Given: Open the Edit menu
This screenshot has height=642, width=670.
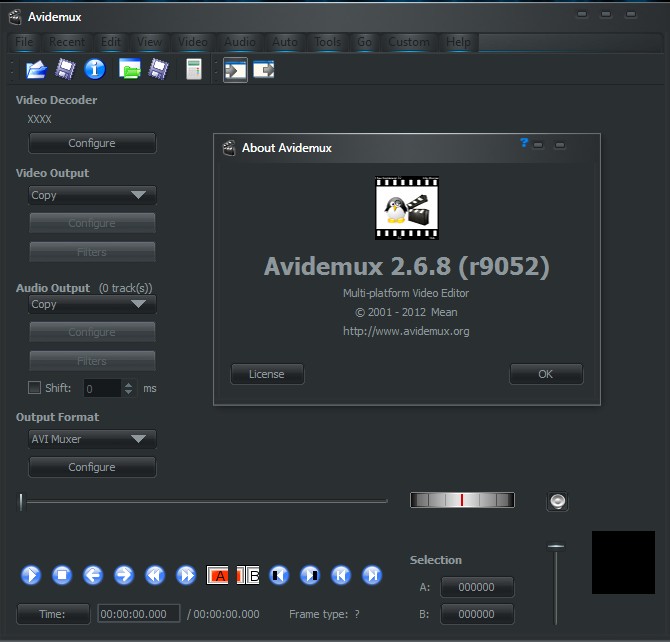Looking at the screenshot, I should pyautogui.click(x=111, y=42).
